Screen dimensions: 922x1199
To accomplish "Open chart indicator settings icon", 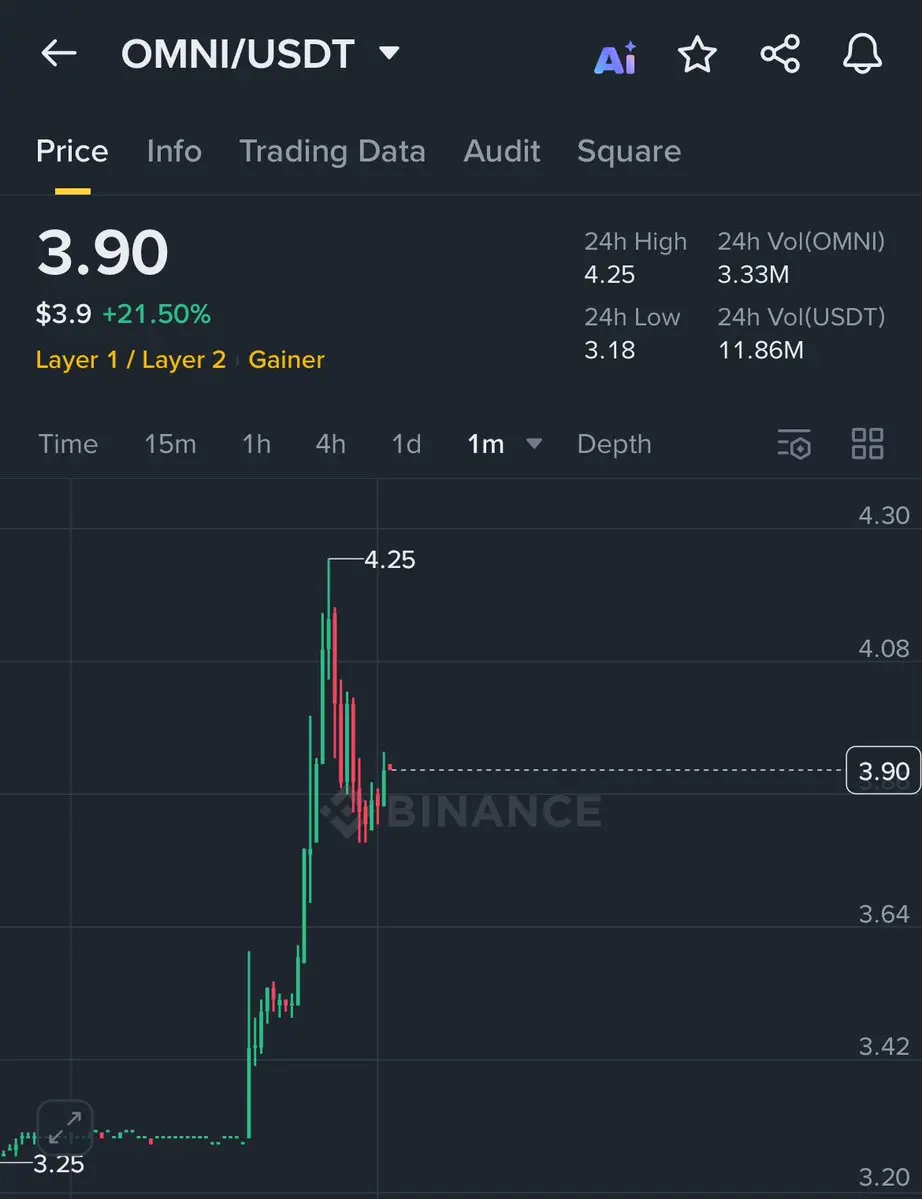I will tap(794, 444).
